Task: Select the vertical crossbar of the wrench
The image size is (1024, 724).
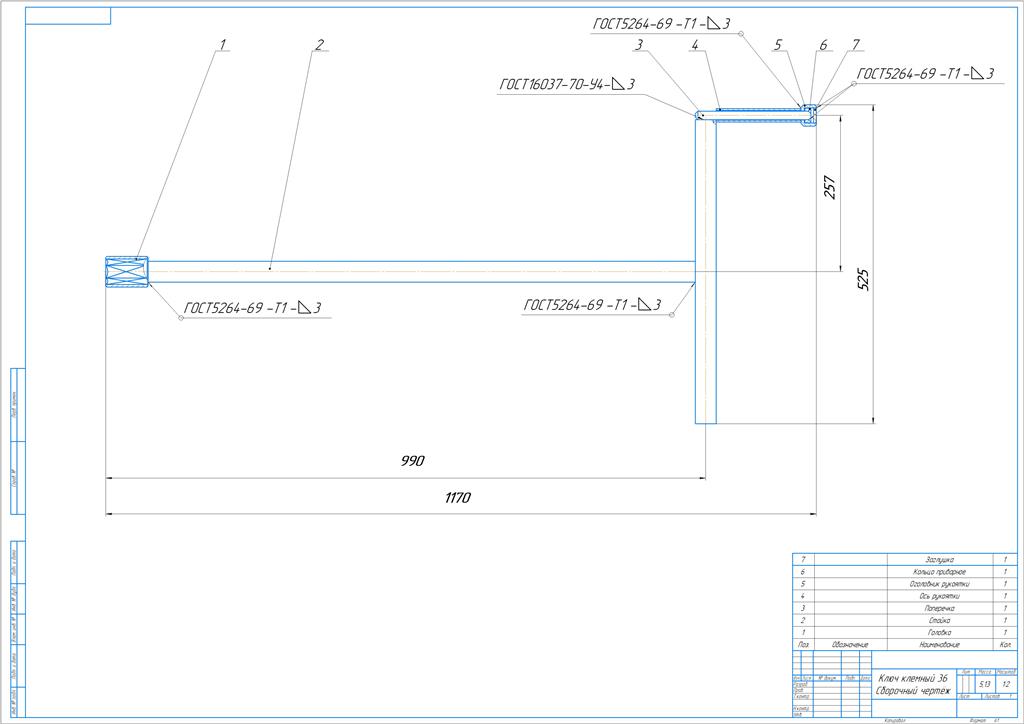Action: pos(705,271)
